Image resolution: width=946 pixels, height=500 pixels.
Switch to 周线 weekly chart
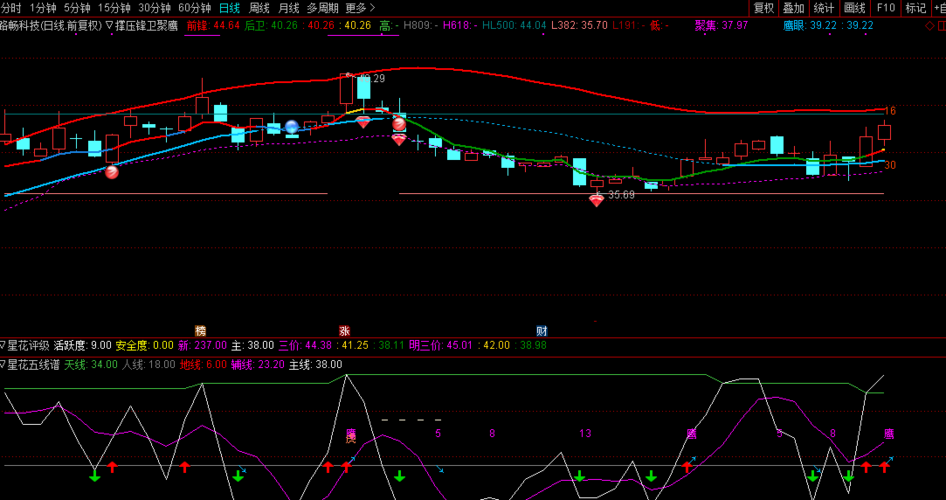pyautogui.click(x=259, y=8)
